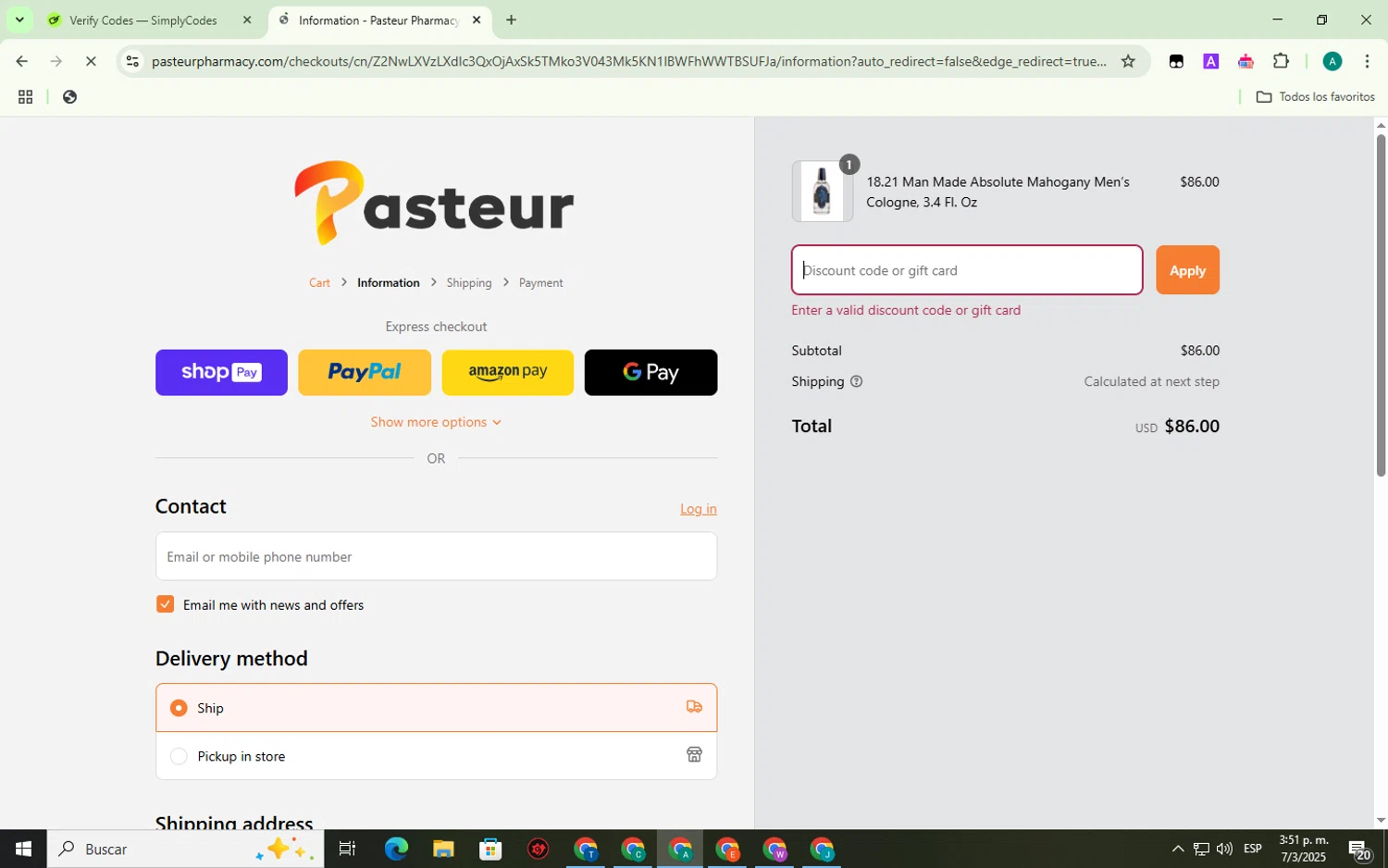The width and height of the screenshot is (1388, 868).
Task: Click the Shipping breadcrumb step
Action: 469,282
